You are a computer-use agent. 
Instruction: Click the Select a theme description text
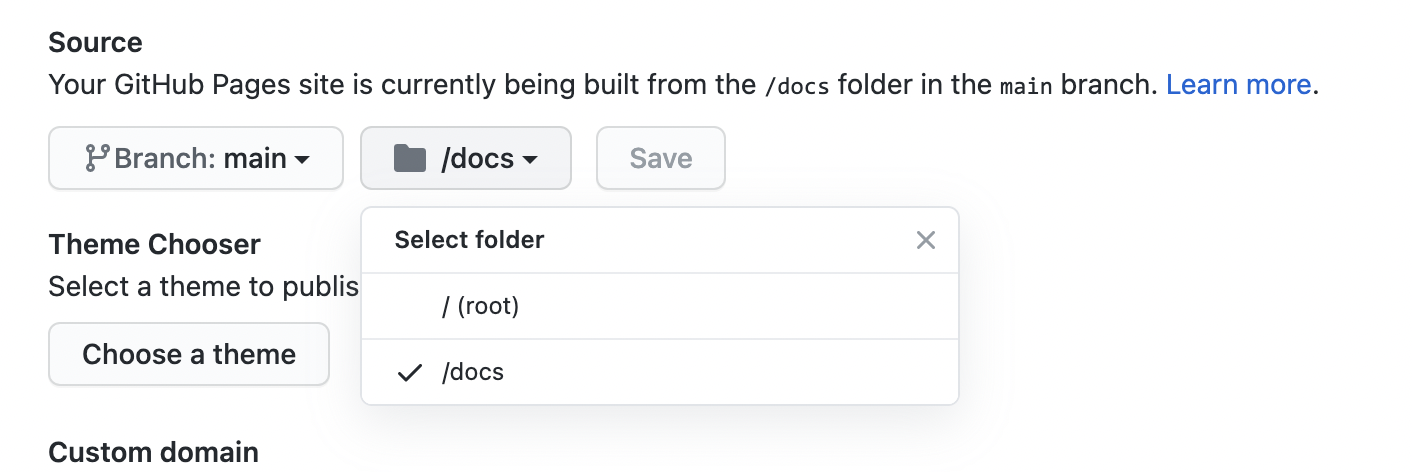pyautogui.click(x=204, y=287)
